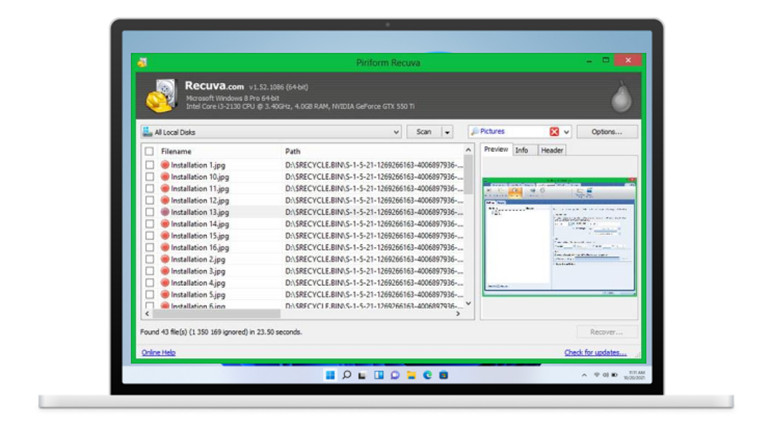Check the box for Installation 11.jpg
This screenshot has width=770, height=428.
149,188
